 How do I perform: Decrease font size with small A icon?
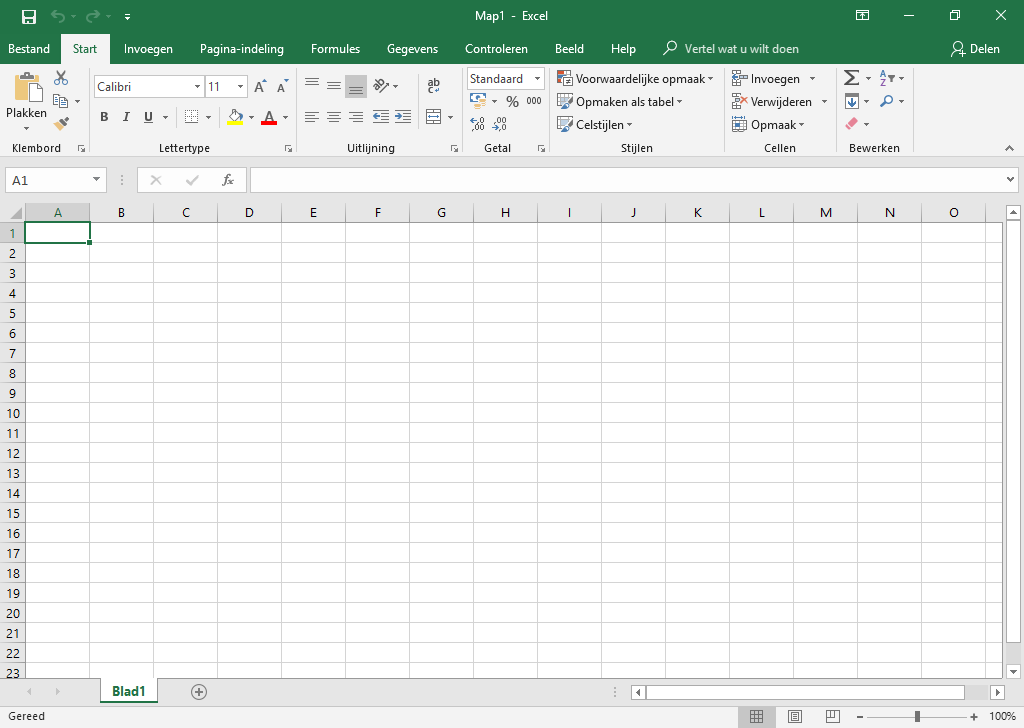[282, 87]
